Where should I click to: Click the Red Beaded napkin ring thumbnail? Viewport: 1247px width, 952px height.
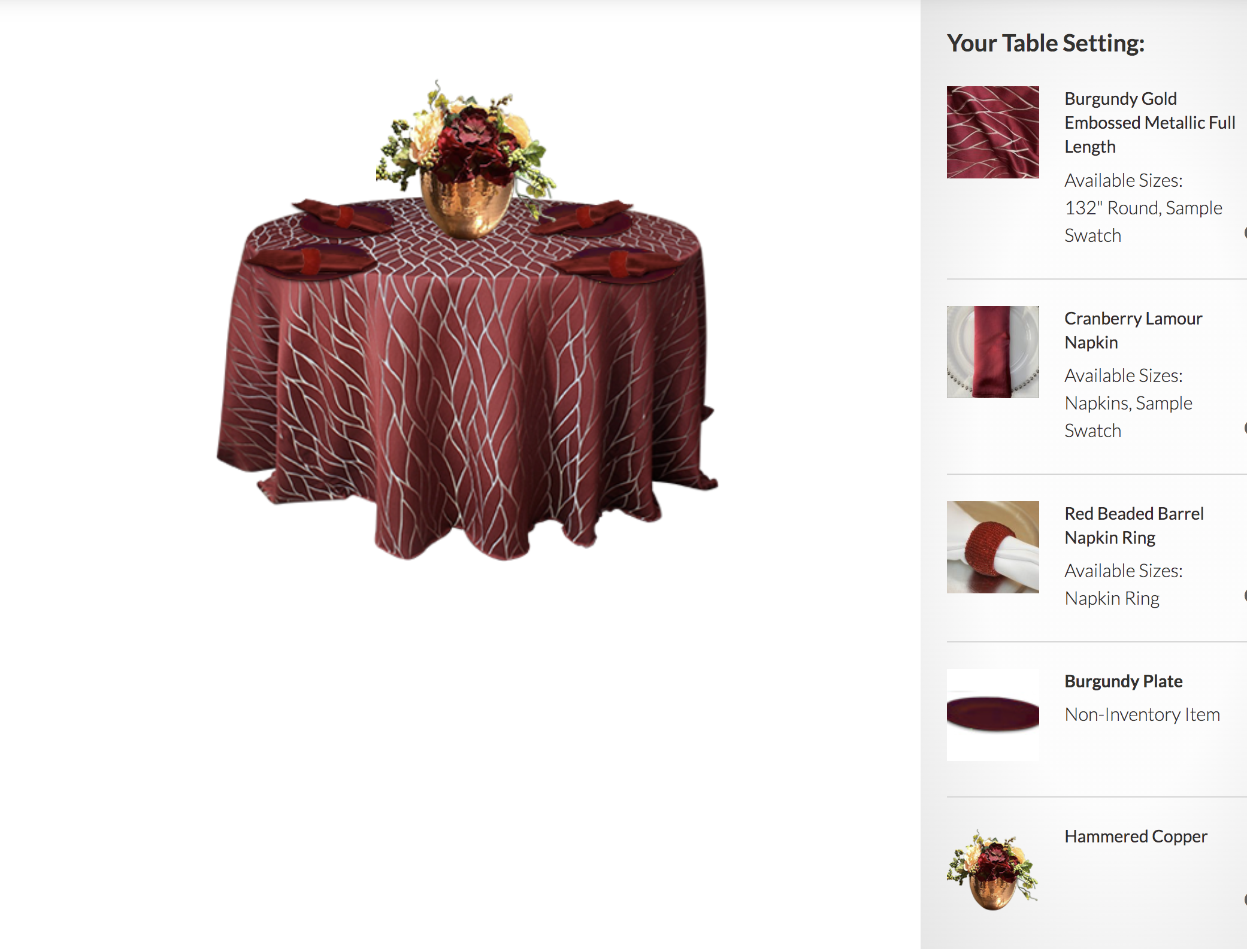point(992,547)
